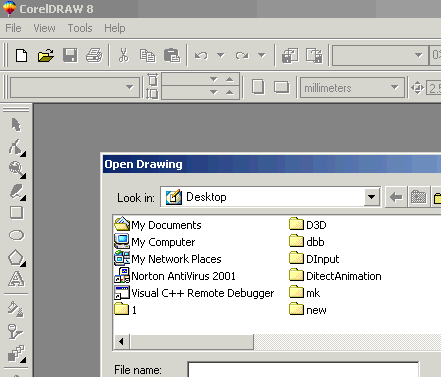Image resolution: width=441 pixels, height=377 pixels.
Task: Click the Save floppy disk icon
Action: [70, 55]
